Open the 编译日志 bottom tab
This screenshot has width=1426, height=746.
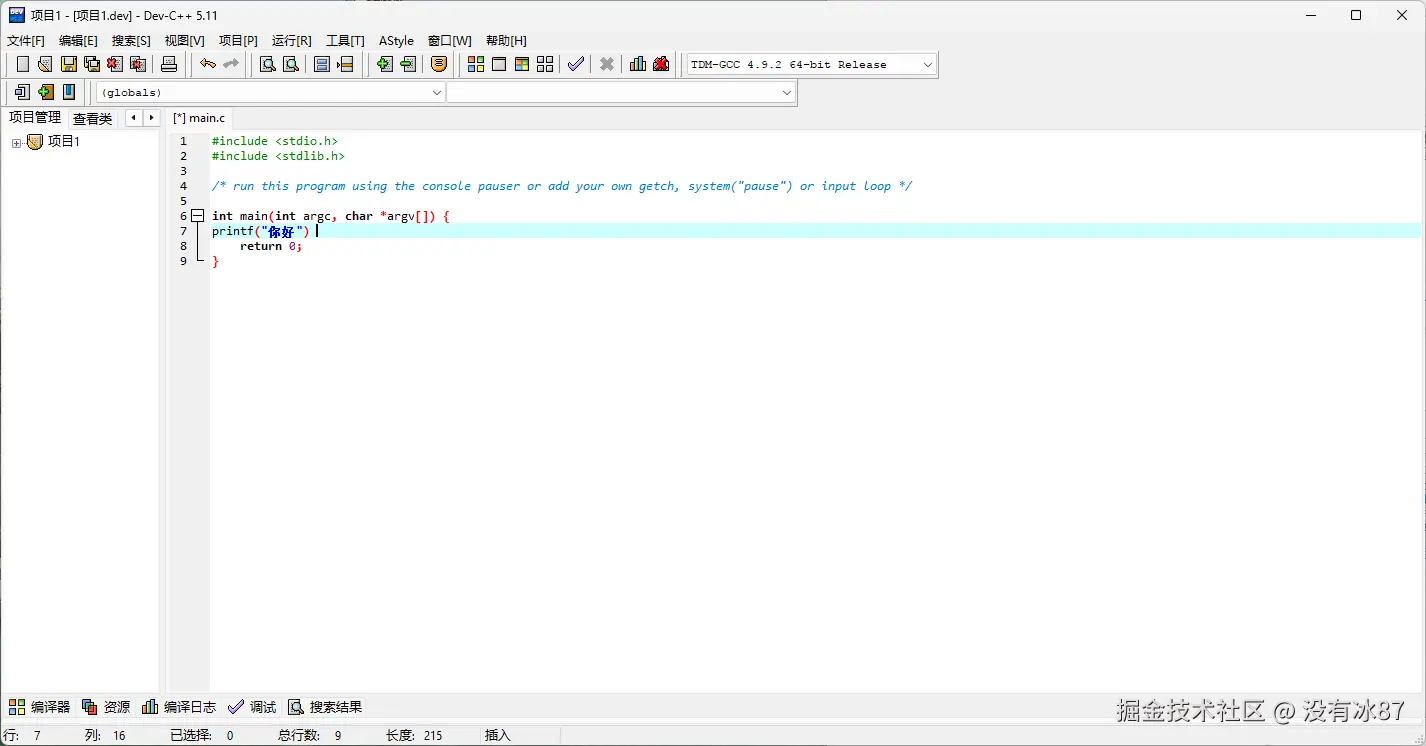(179, 707)
